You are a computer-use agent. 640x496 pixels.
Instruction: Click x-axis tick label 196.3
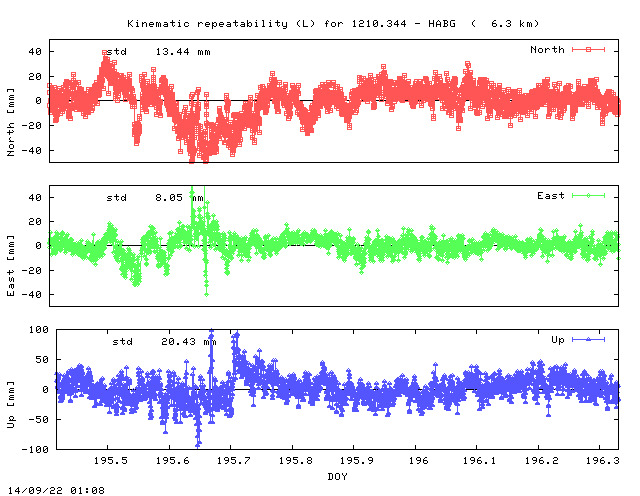point(603,460)
